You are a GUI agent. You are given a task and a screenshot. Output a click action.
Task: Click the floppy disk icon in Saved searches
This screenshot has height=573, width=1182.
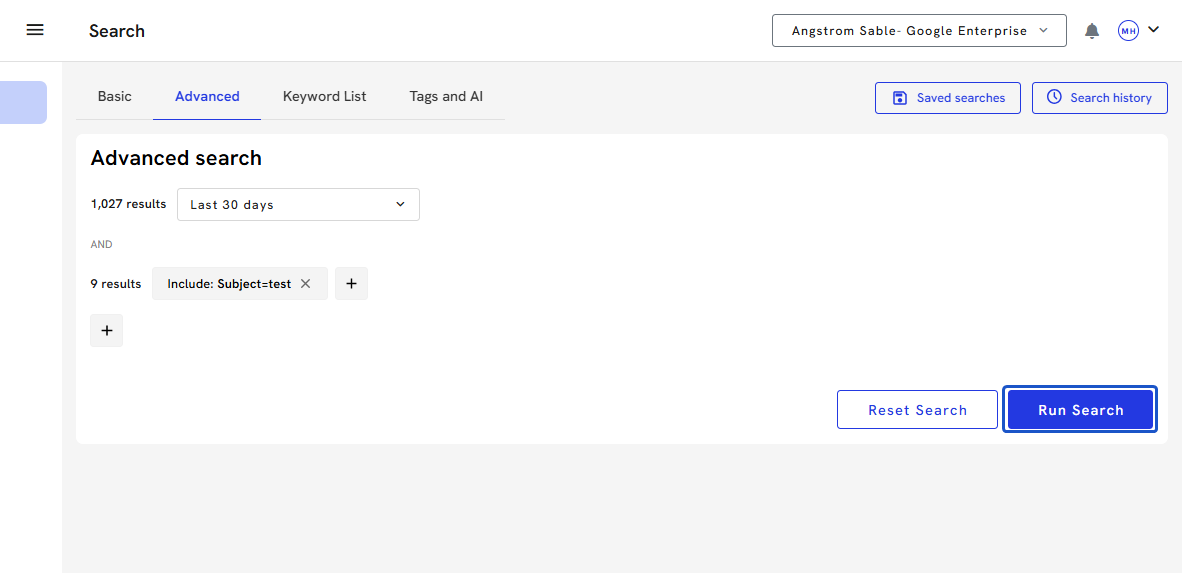click(899, 98)
